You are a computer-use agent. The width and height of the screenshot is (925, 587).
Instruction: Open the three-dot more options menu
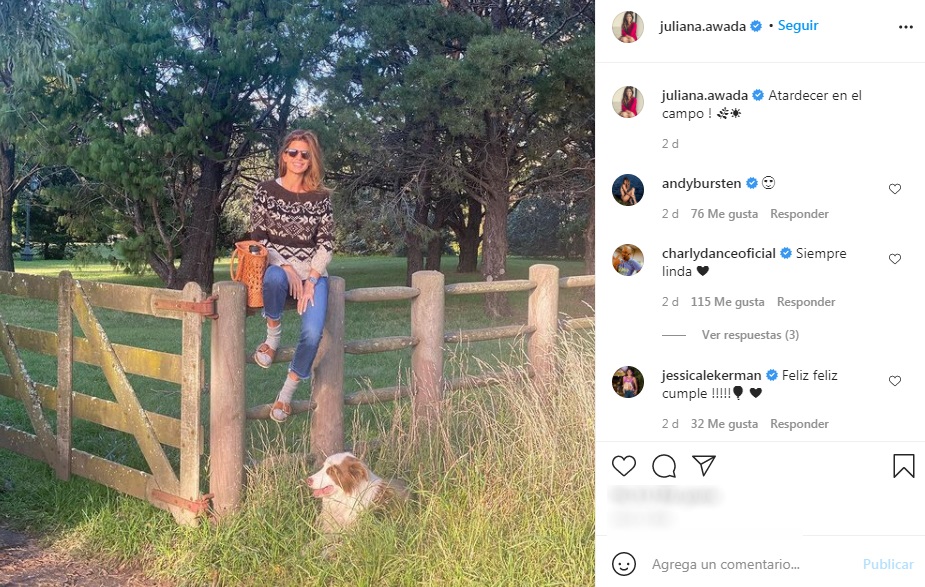[906, 27]
